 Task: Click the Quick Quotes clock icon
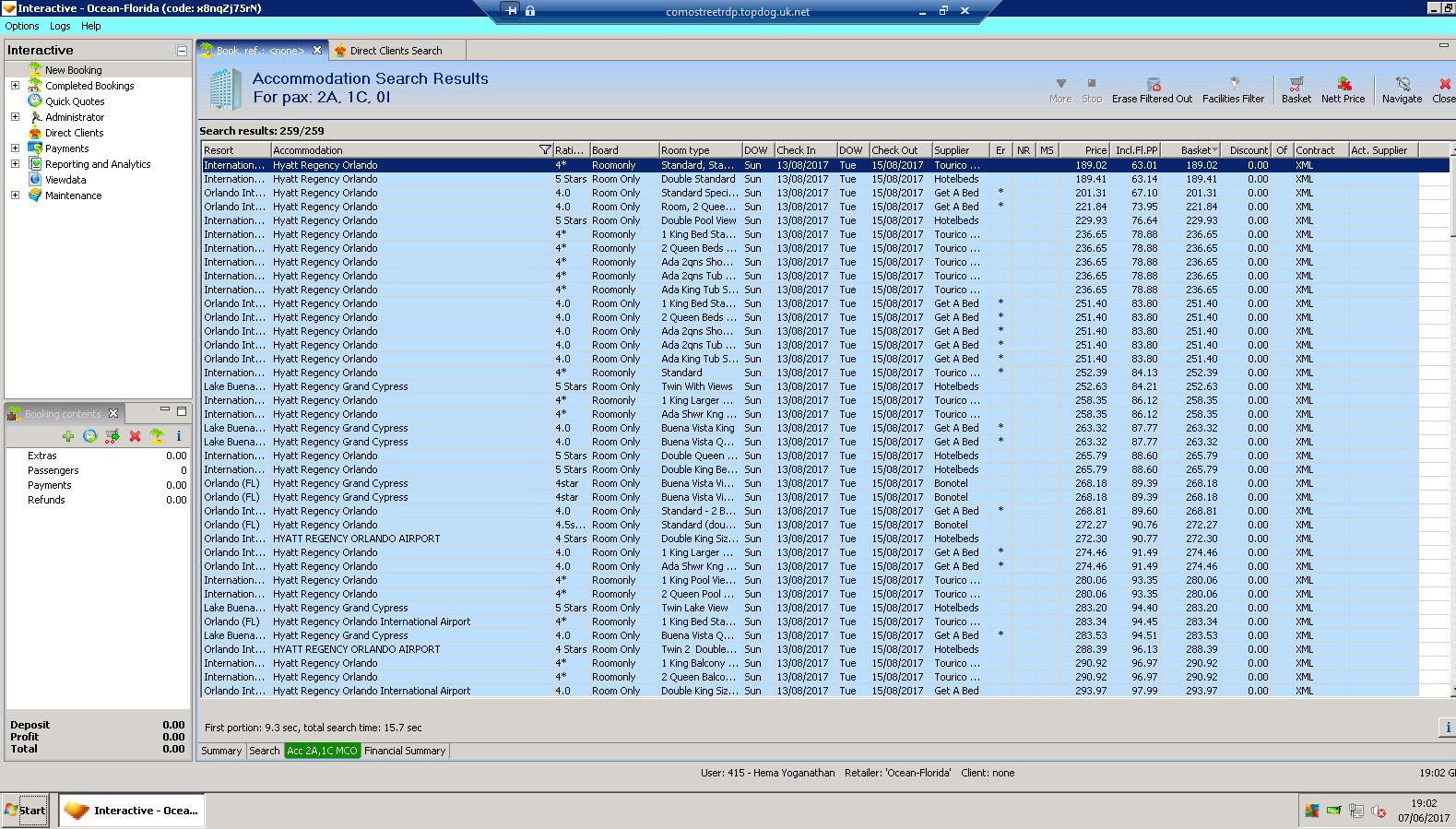click(x=35, y=101)
